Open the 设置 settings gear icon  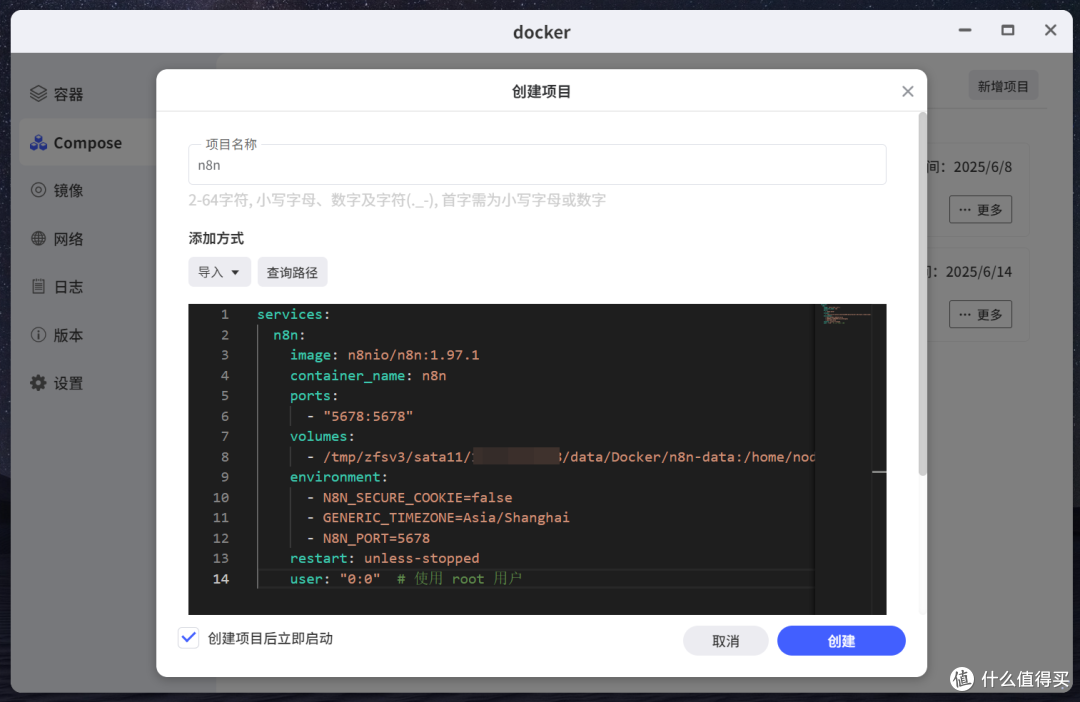point(39,383)
